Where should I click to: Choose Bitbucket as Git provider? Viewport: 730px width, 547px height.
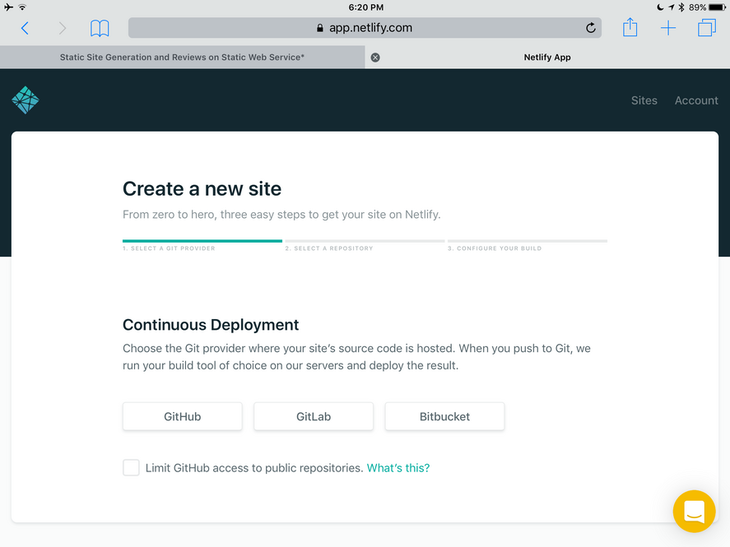coord(445,416)
